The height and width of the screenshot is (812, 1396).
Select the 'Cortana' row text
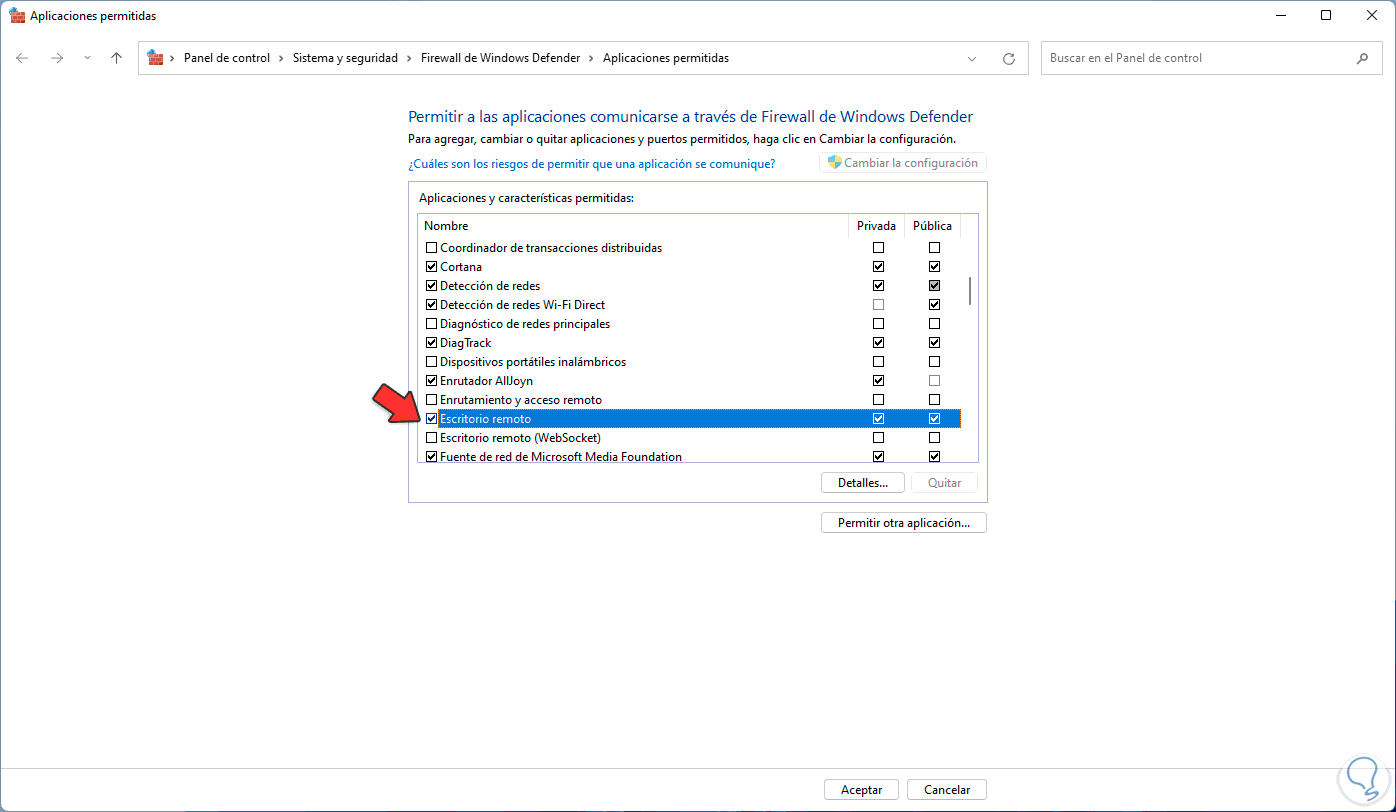point(461,267)
